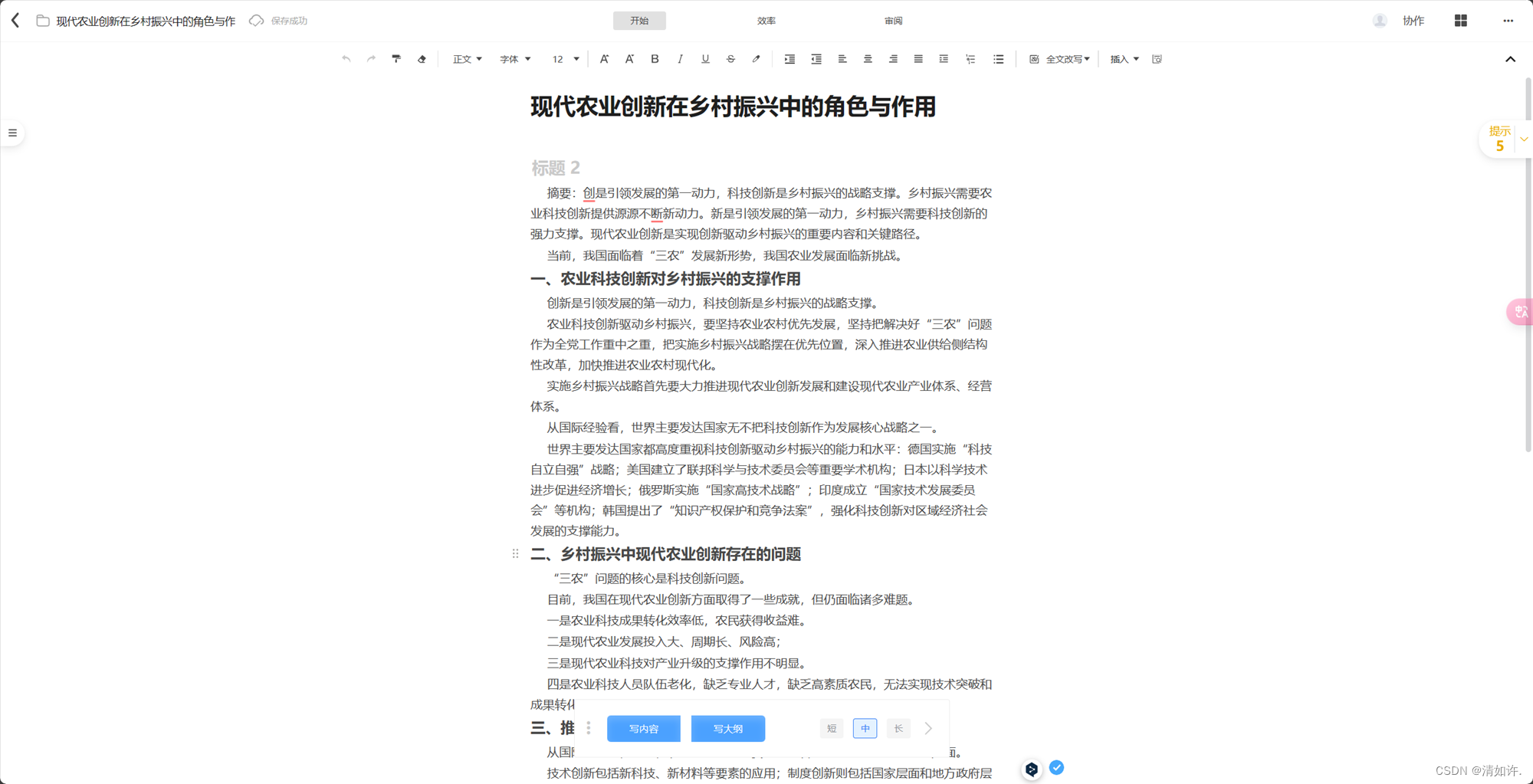Toggle bold formatting
The image size is (1533, 784).
(x=655, y=59)
